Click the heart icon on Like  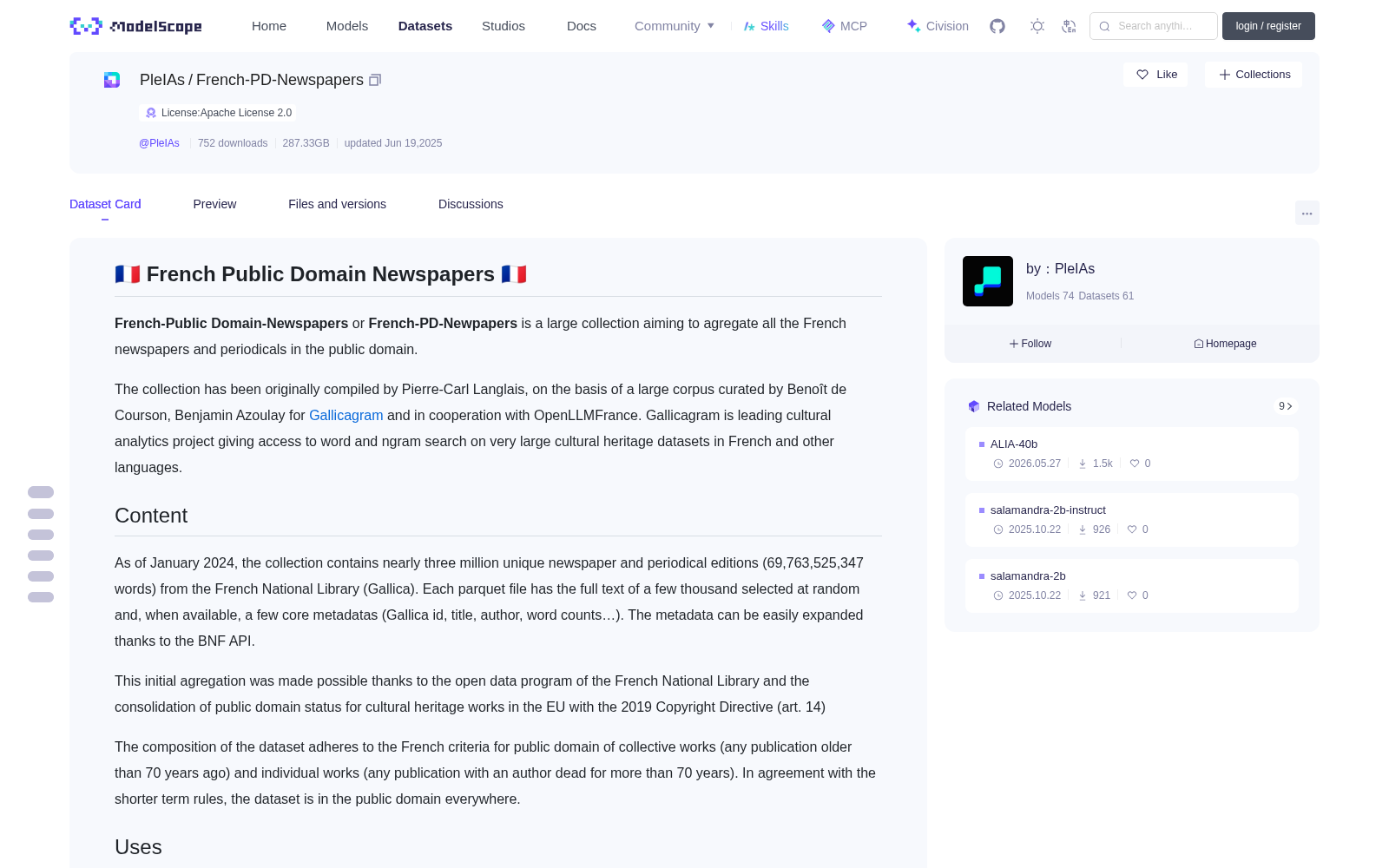(x=1142, y=75)
